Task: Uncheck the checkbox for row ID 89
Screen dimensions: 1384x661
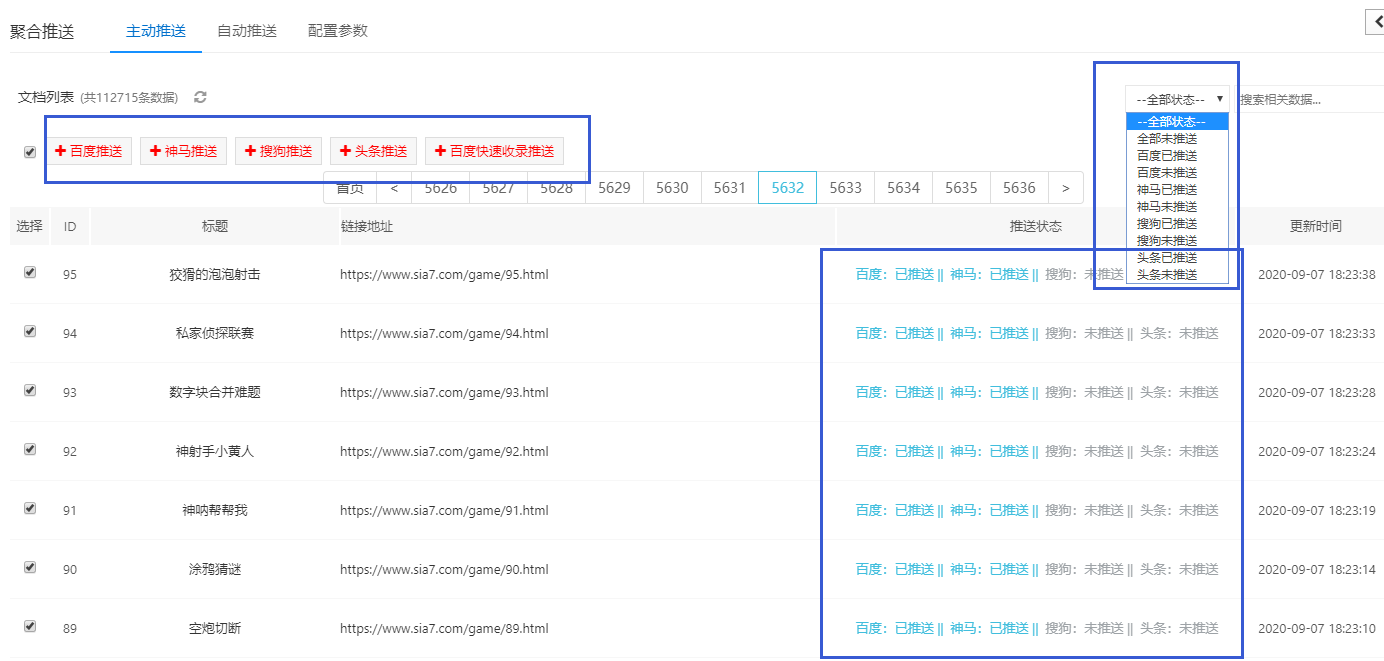Action: (30, 626)
